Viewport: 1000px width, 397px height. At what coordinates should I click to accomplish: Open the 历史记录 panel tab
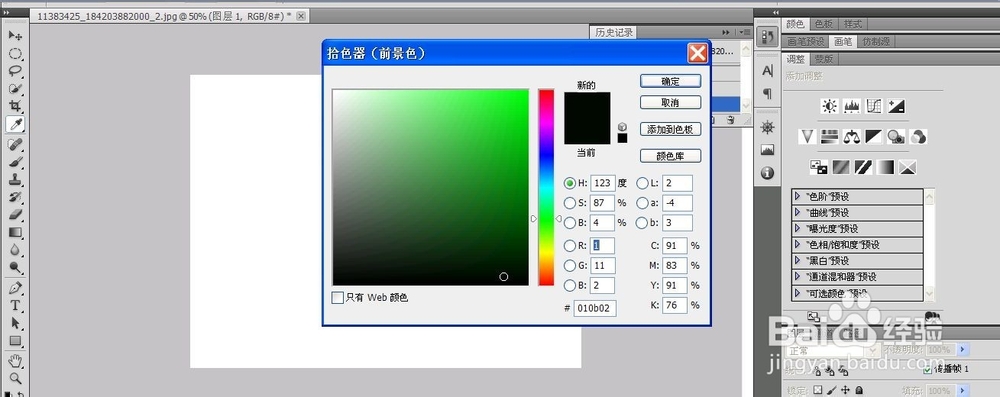(x=614, y=32)
